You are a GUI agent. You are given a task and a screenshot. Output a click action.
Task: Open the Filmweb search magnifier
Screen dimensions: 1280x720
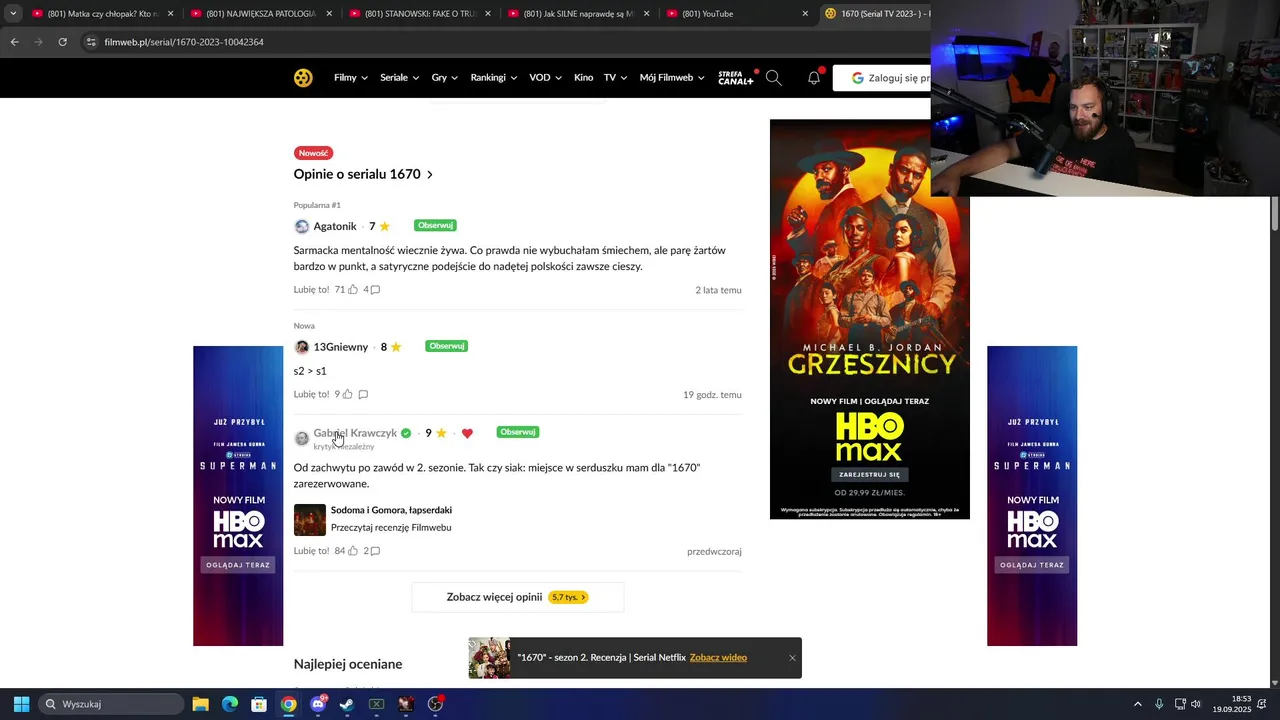coord(773,78)
